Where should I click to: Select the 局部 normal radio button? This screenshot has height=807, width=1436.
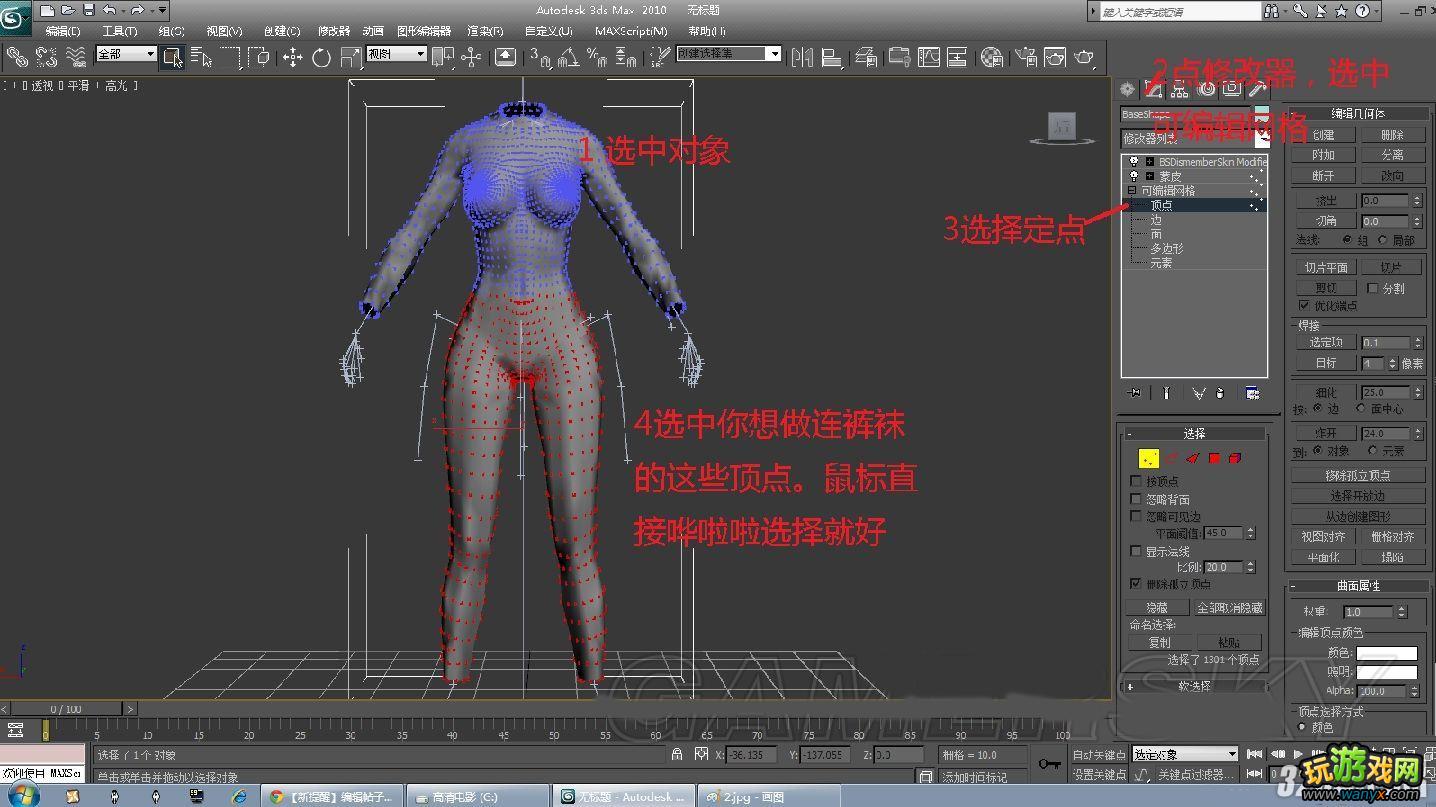(x=1383, y=240)
